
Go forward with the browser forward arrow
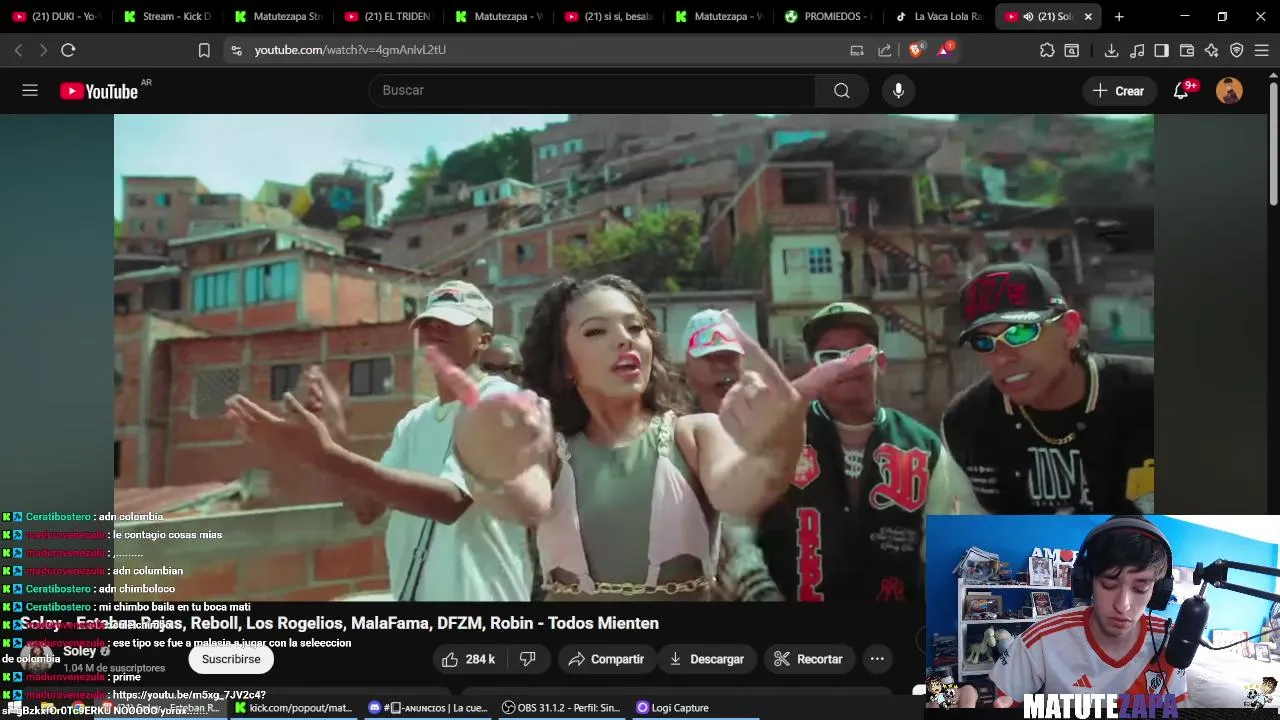pyautogui.click(x=43, y=50)
